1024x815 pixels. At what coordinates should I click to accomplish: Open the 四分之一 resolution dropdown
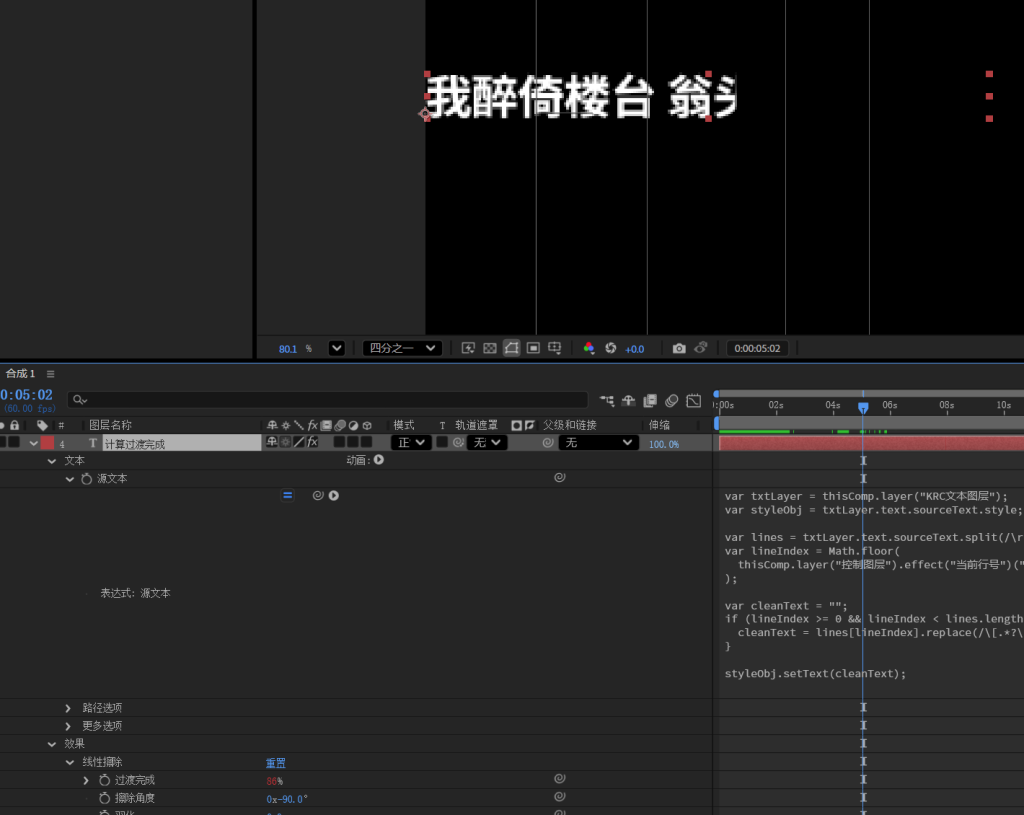pyautogui.click(x=402, y=348)
